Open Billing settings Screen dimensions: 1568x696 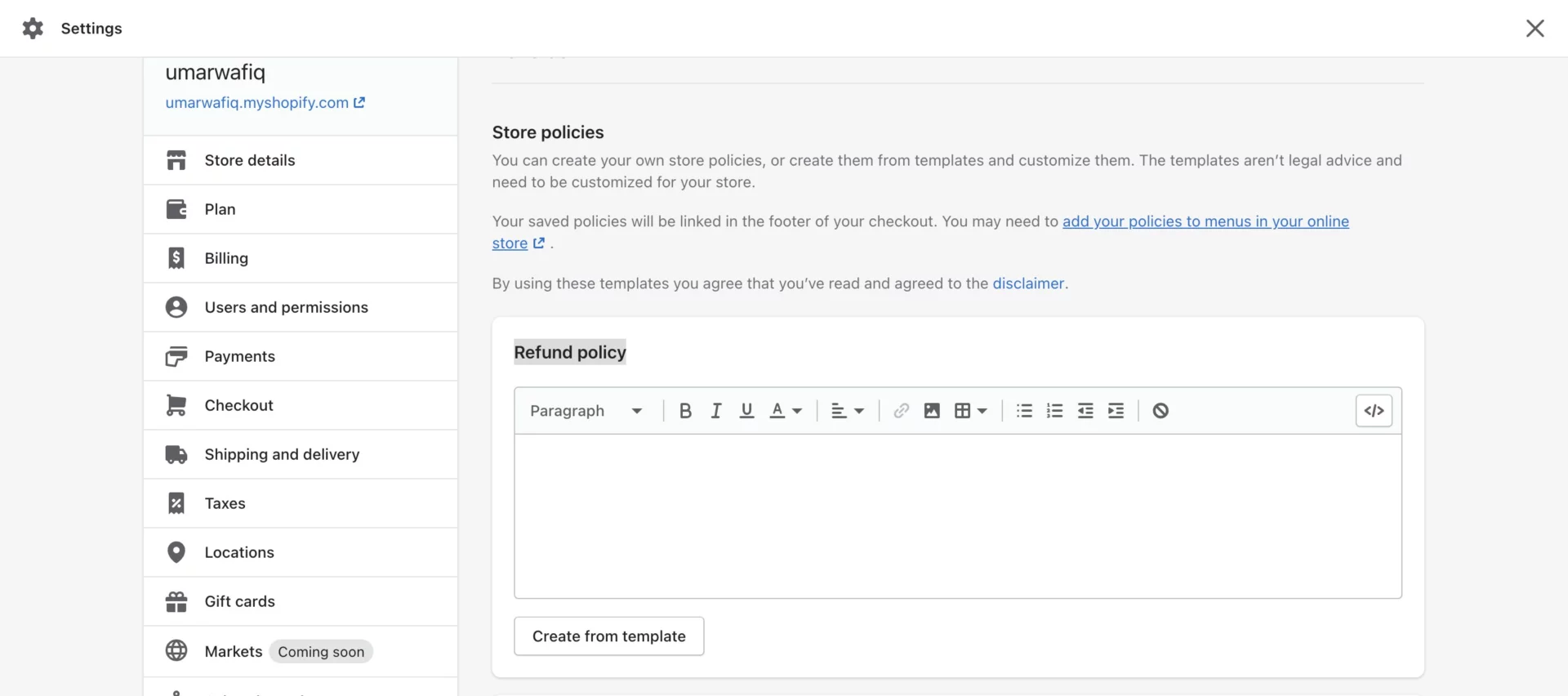tap(301, 258)
